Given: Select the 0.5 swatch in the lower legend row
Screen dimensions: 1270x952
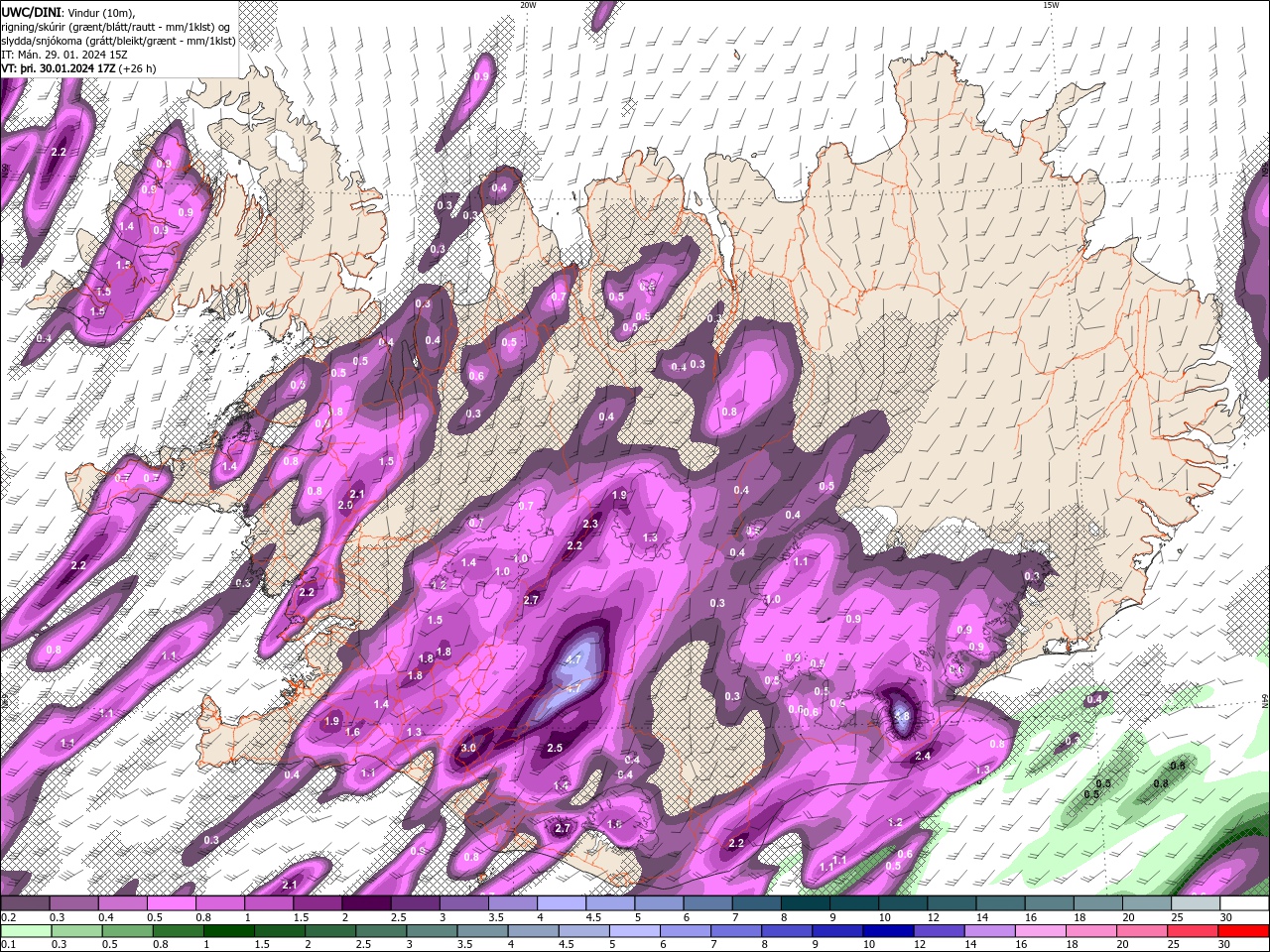Looking at the screenshot, I should (x=127, y=931).
